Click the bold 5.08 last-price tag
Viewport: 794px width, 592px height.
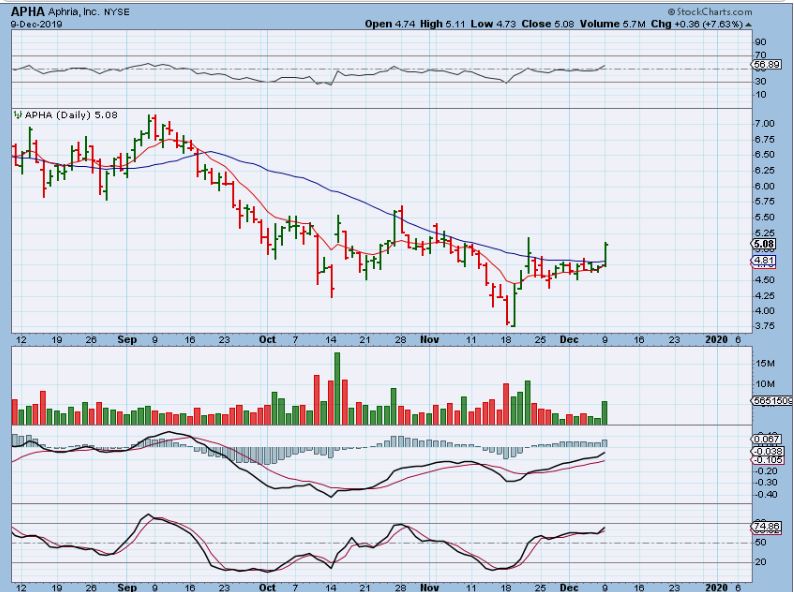(764, 244)
